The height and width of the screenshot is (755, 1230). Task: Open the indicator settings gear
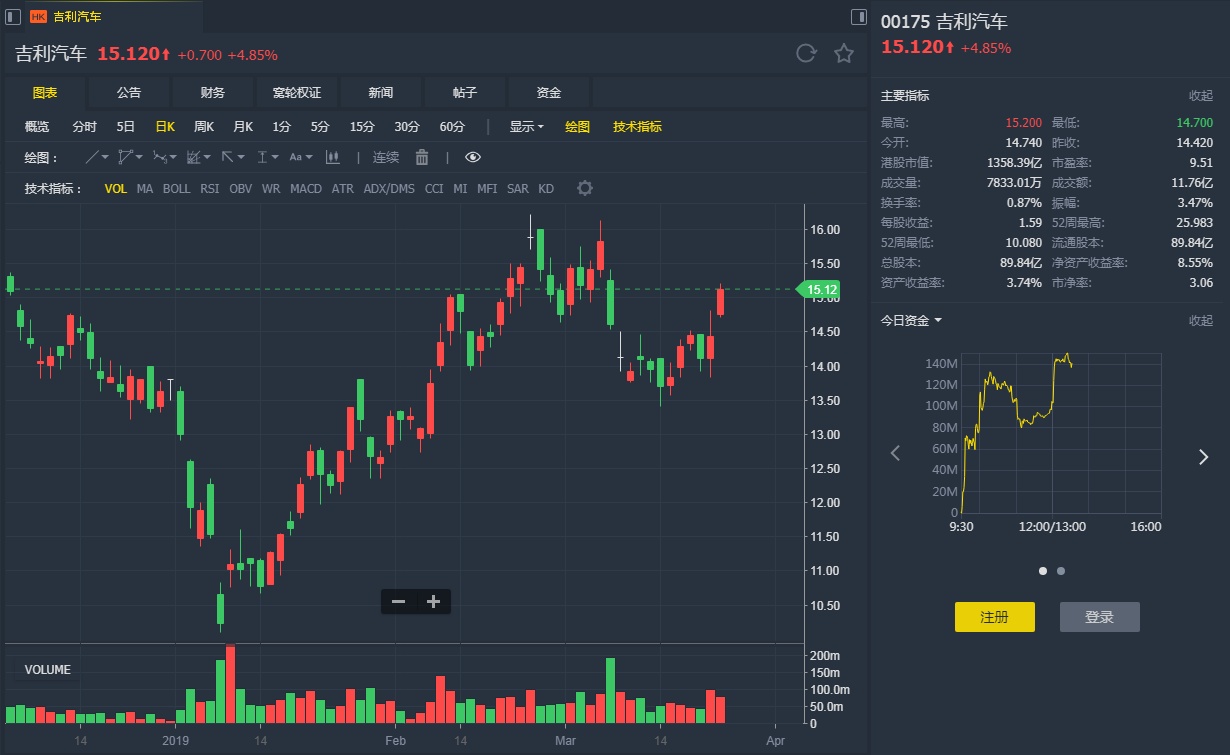pos(585,188)
